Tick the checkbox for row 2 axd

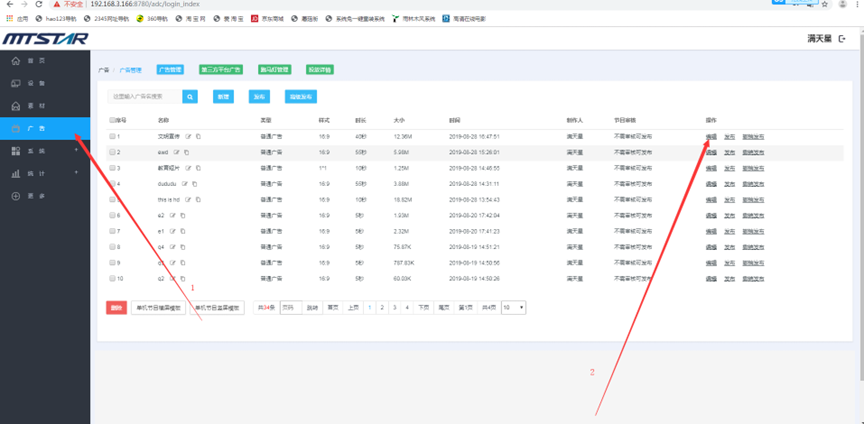pyautogui.click(x=112, y=152)
